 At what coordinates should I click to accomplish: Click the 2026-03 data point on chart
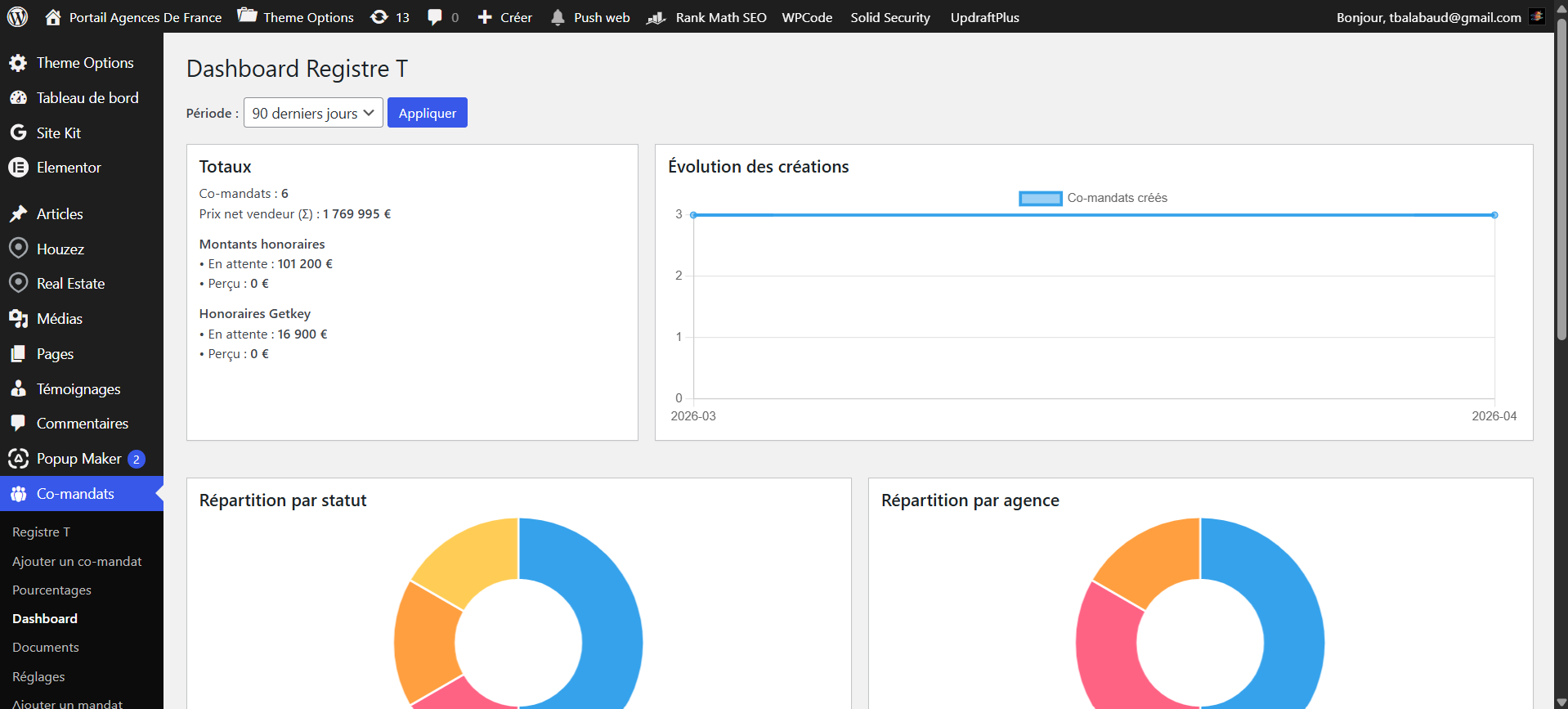click(693, 215)
